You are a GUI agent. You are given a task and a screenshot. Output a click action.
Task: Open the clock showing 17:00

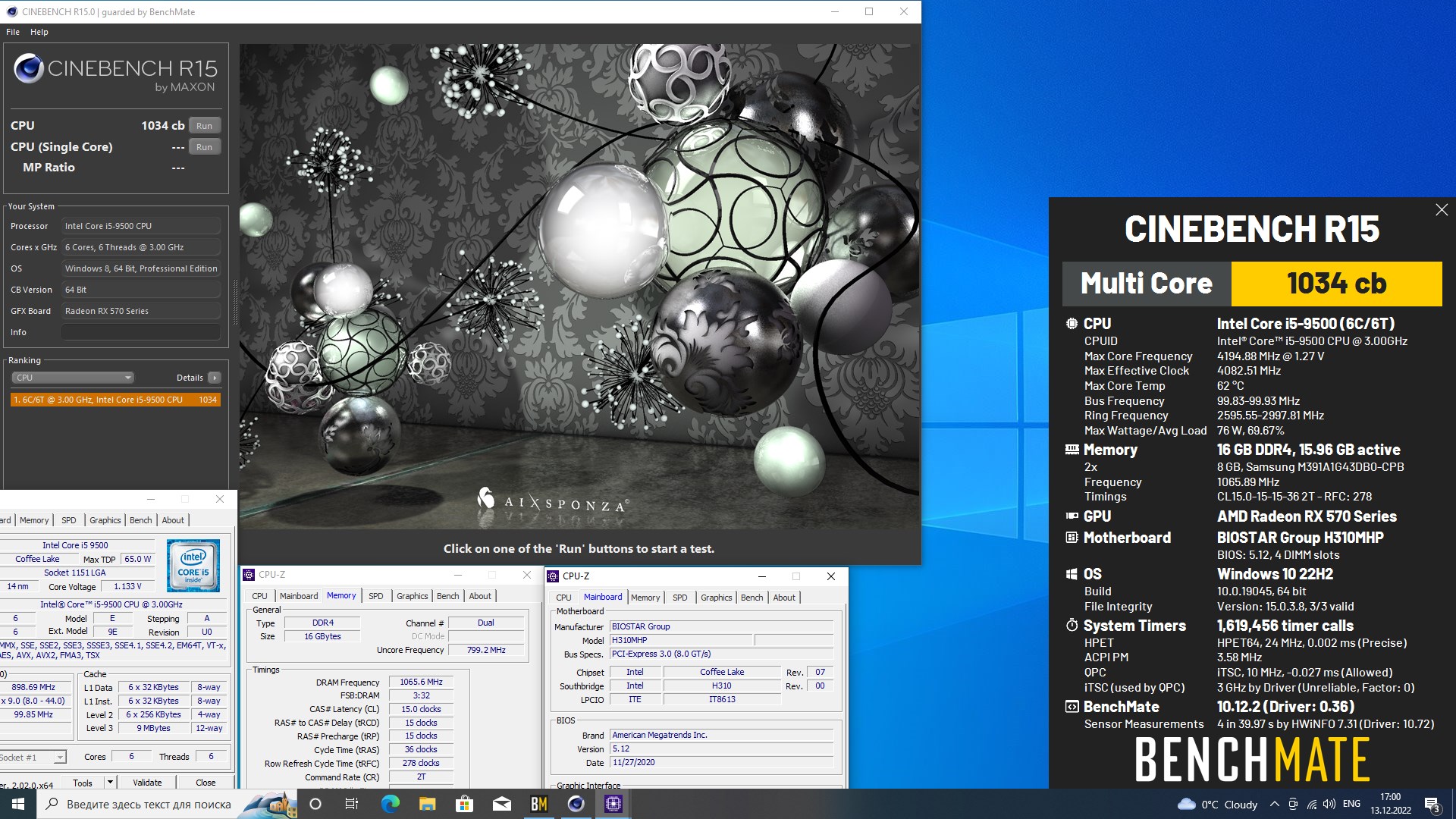click(1390, 804)
